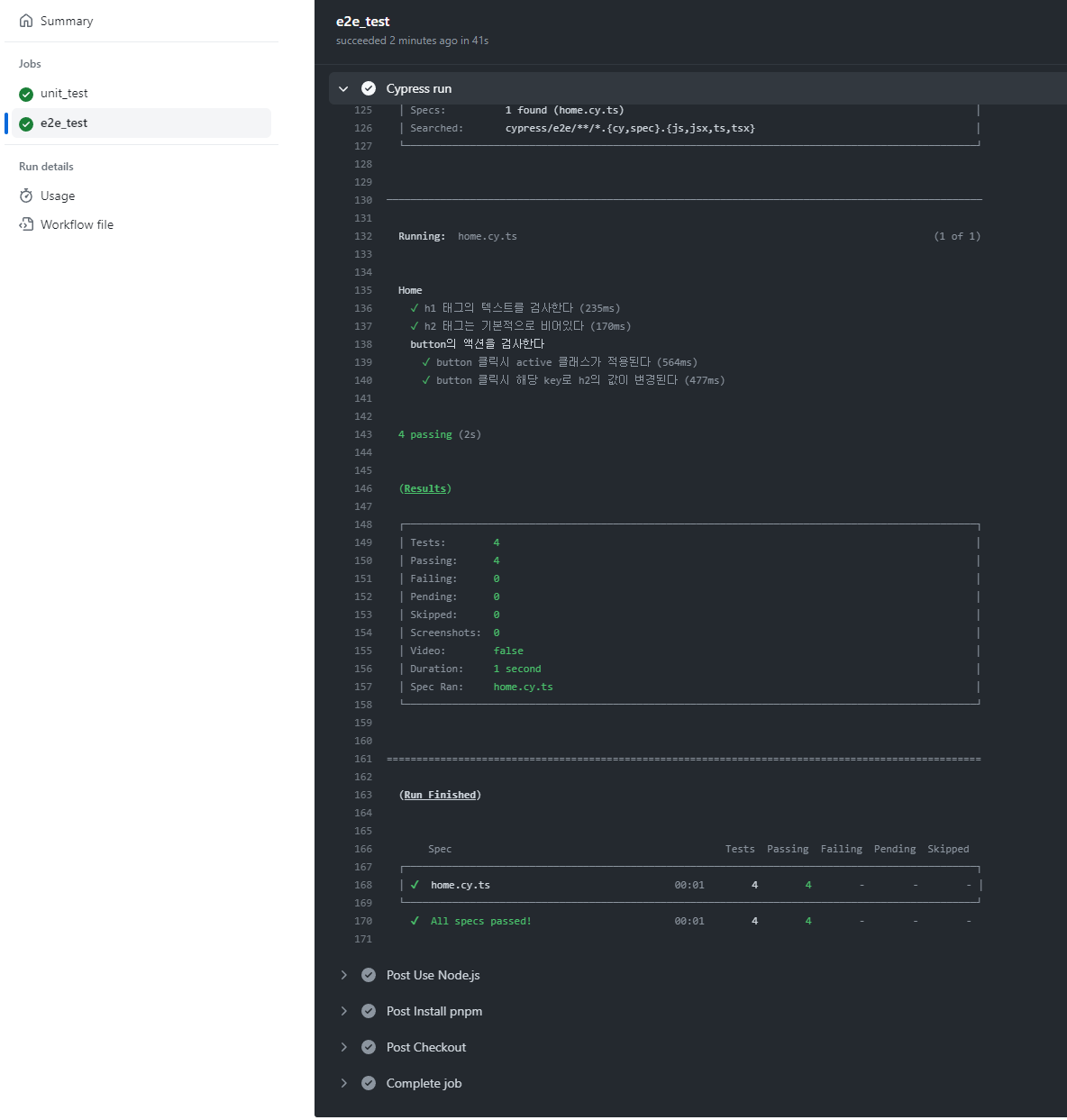This screenshot has height=1120, width=1067.
Task: Click the 'Skipped' column header
Action: pyautogui.click(x=948, y=849)
